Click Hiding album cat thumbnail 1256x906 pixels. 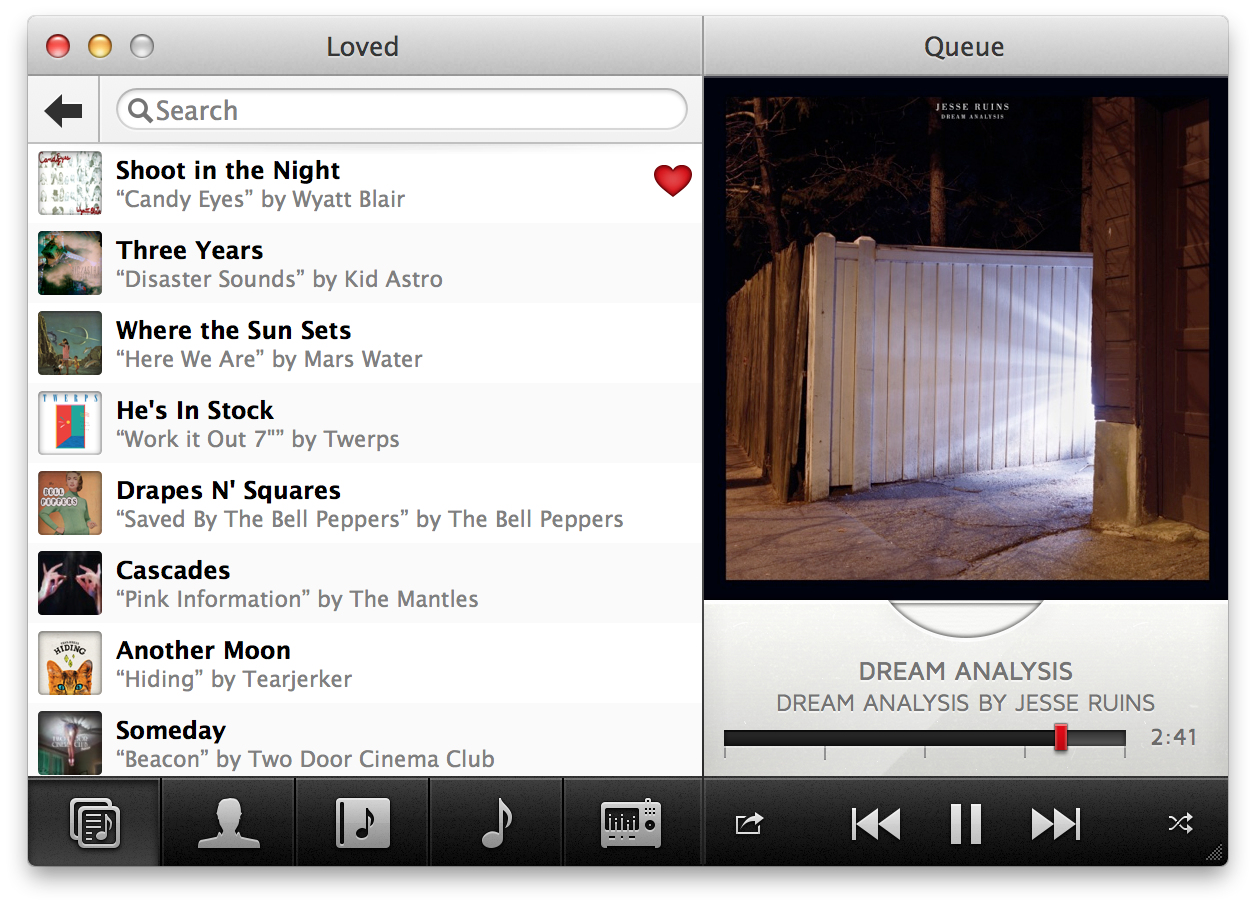[x=70, y=663]
